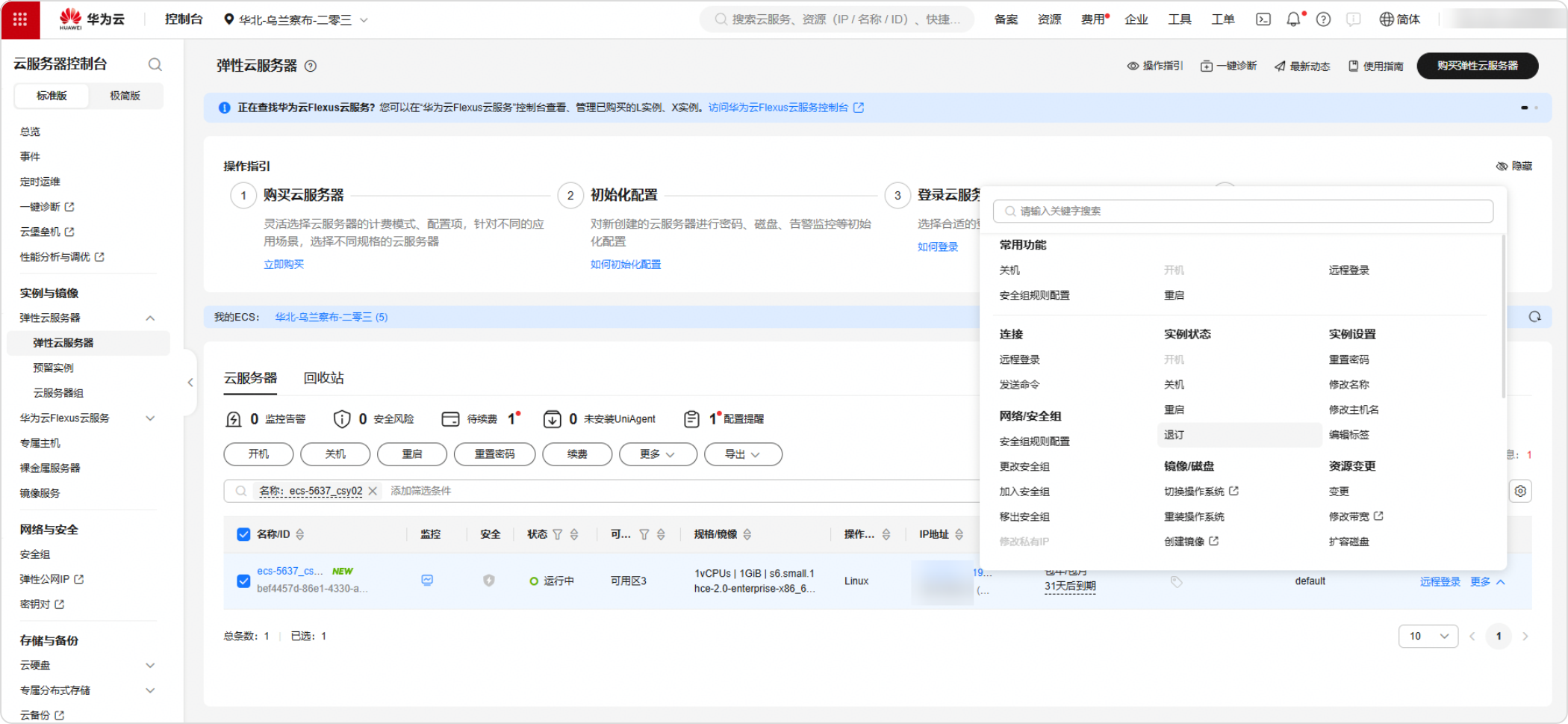Sort by the 名称/ID column

tap(300, 534)
